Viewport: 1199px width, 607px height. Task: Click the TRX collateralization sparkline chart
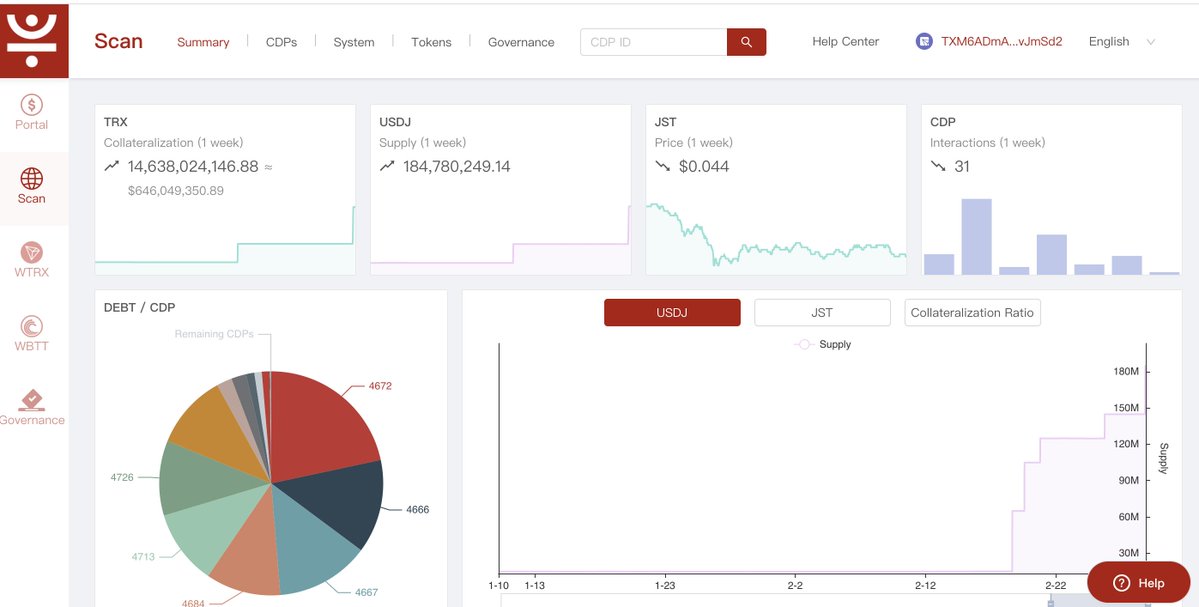click(225, 239)
